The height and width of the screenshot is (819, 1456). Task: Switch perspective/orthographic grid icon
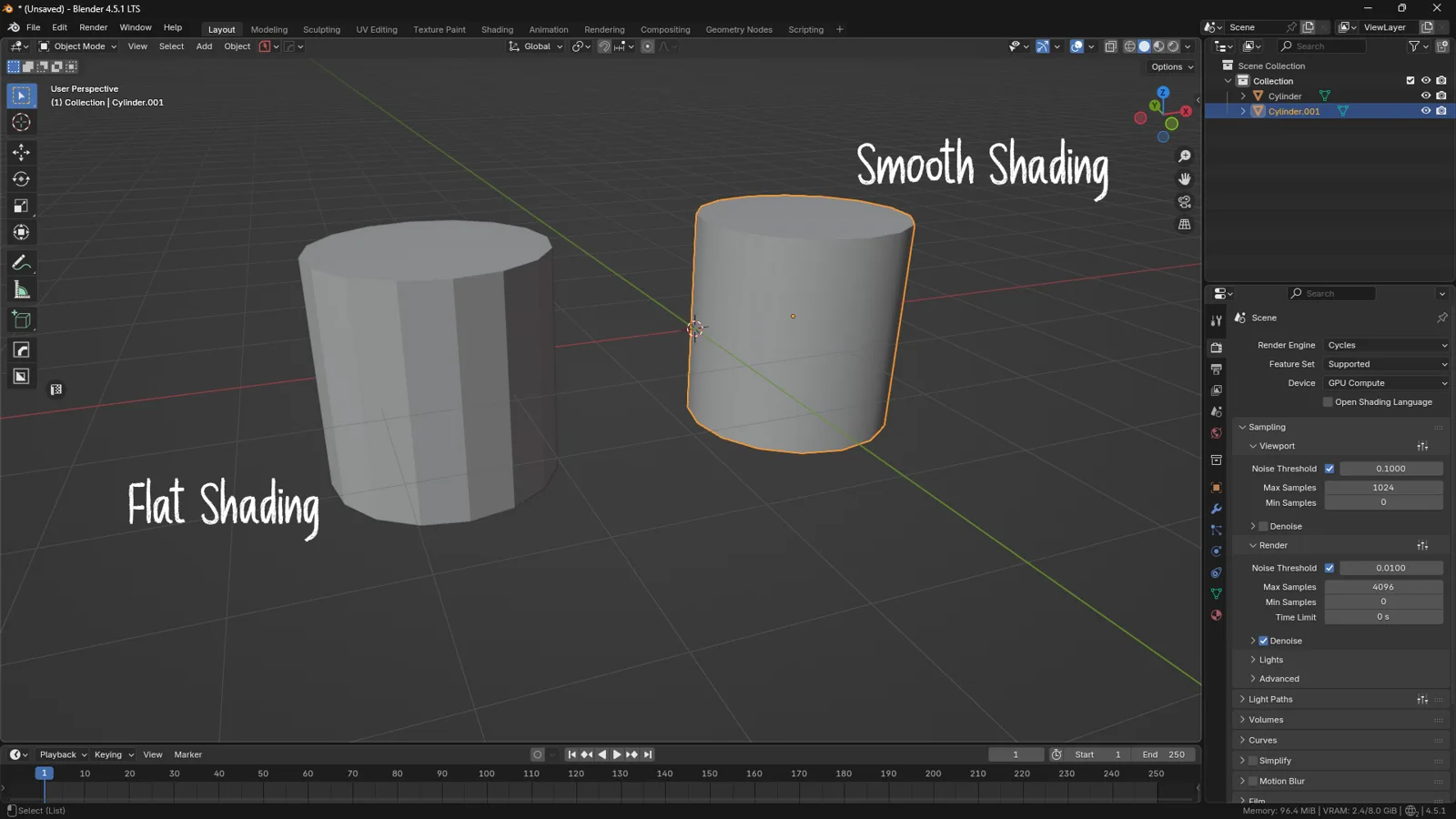click(1184, 225)
